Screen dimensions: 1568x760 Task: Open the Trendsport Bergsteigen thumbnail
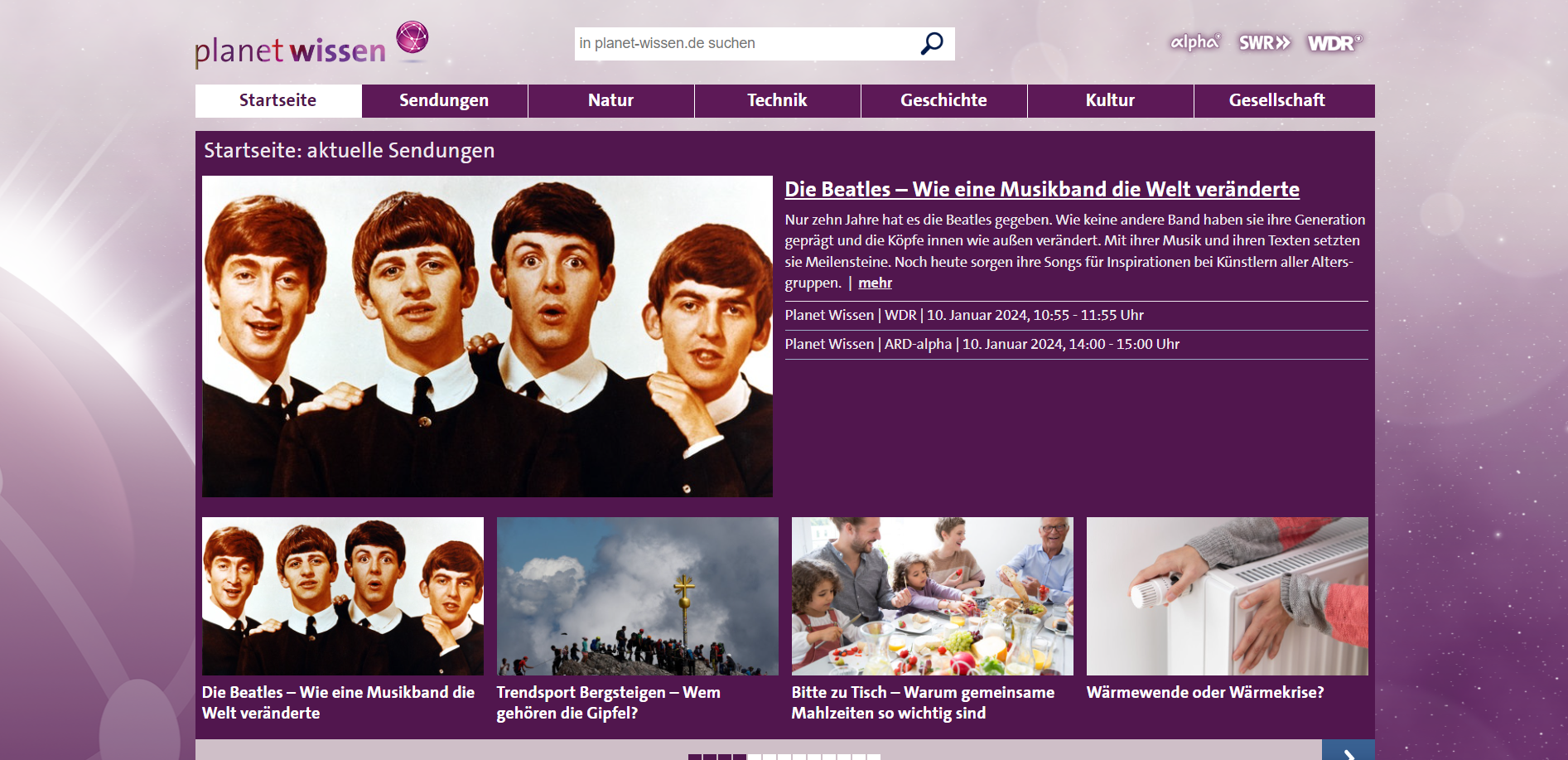tap(638, 596)
